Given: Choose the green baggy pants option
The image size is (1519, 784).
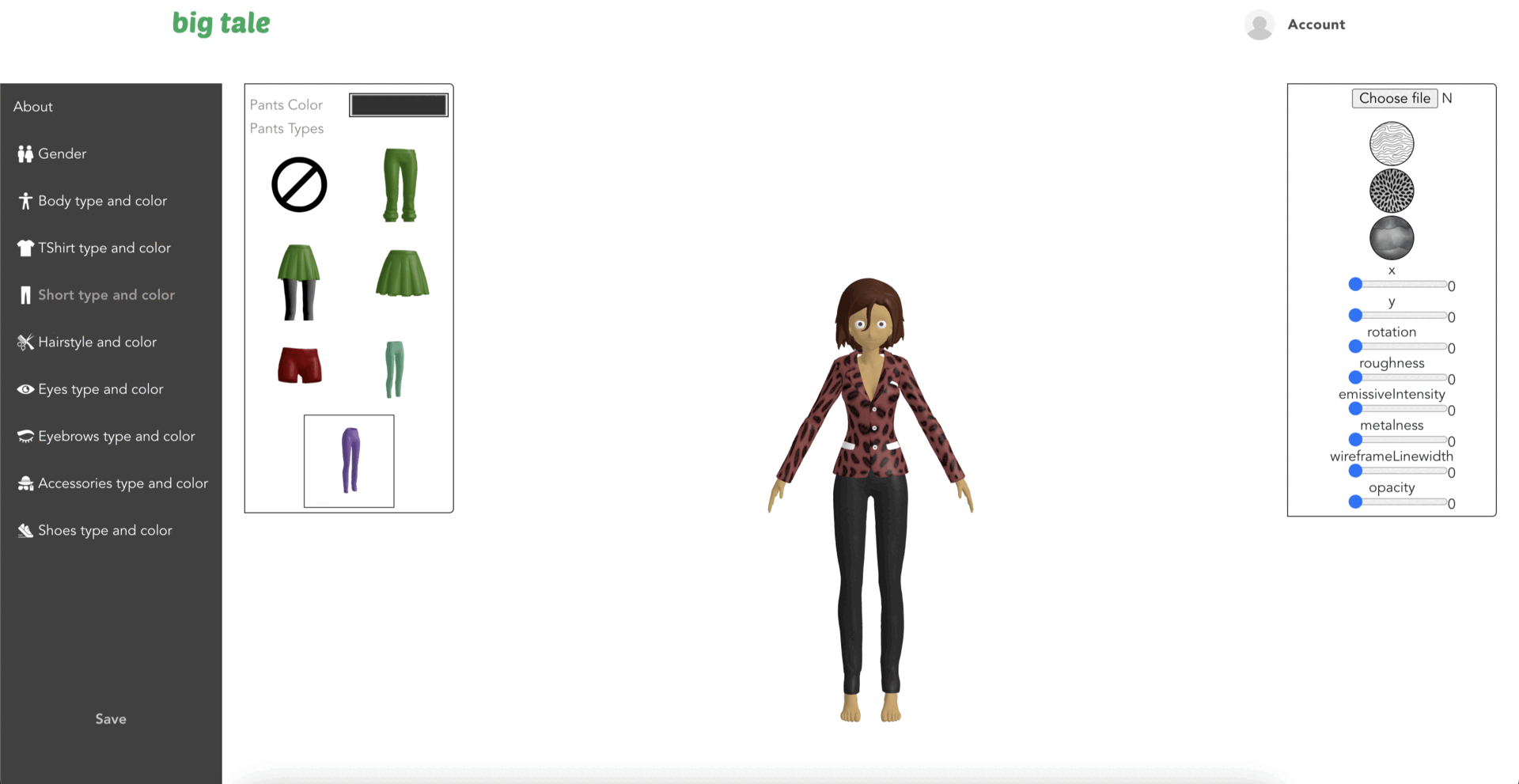Looking at the screenshot, I should coord(400,185).
